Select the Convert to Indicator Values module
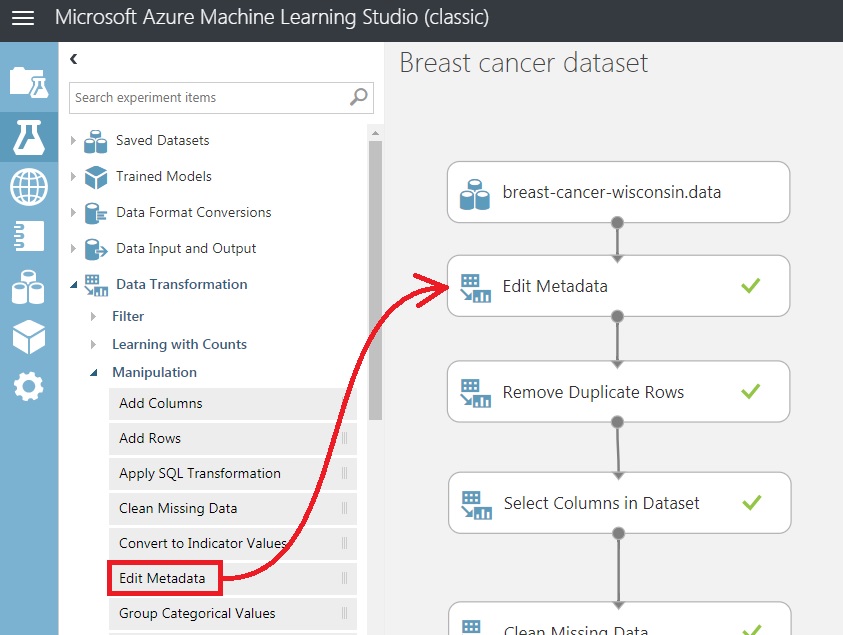 coord(233,543)
